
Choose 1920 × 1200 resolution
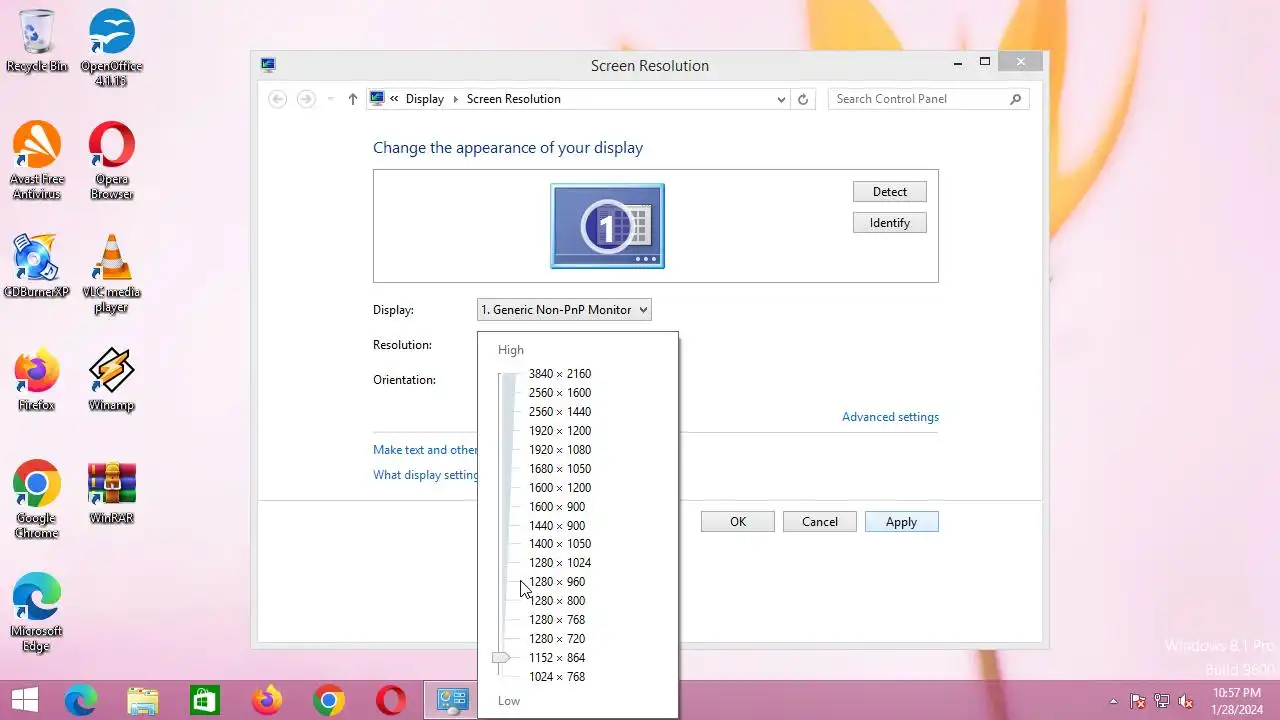(x=560, y=431)
